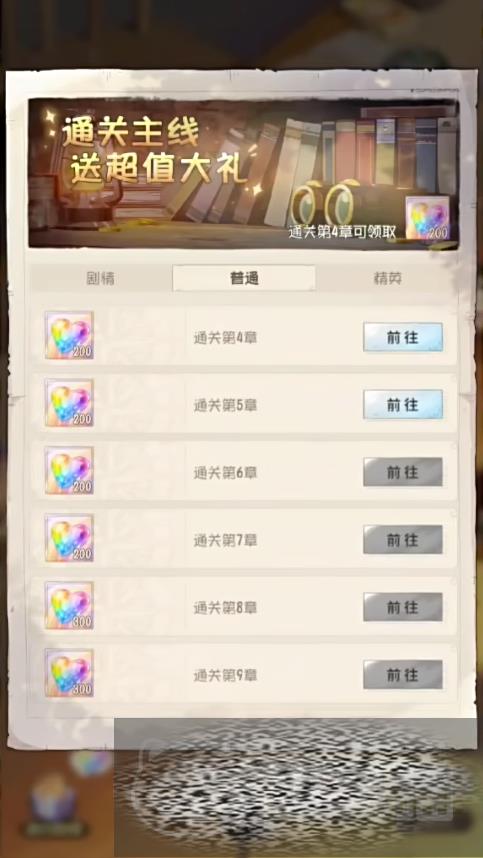The image size is (483, 858).
Task: Click the grey 前往 button for 通关第8章
Action: 403,607
